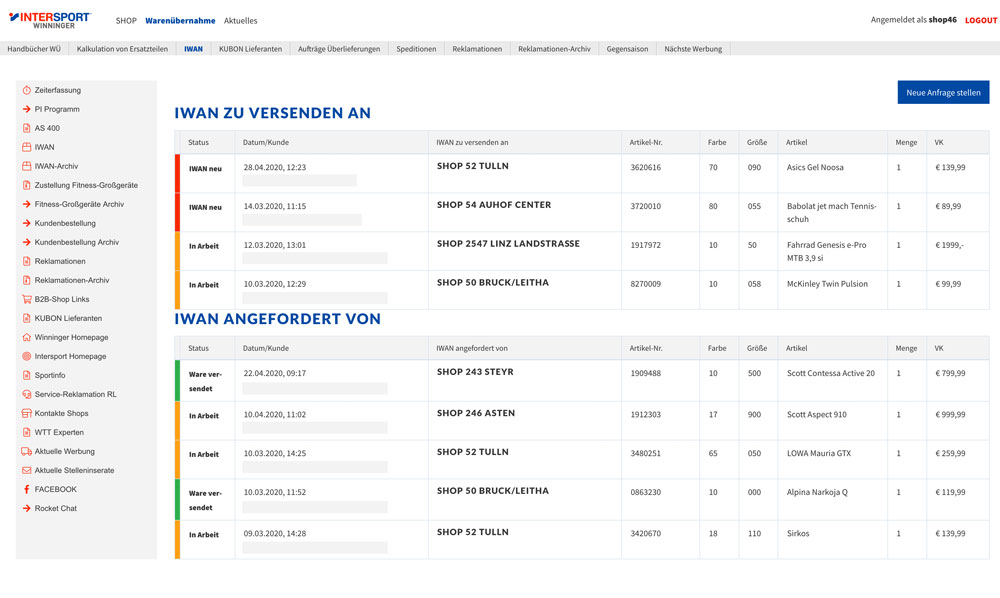Screen dimensions: 1000x598
Task: Click the AS 400 document icon
Action: tap(27, 128)
